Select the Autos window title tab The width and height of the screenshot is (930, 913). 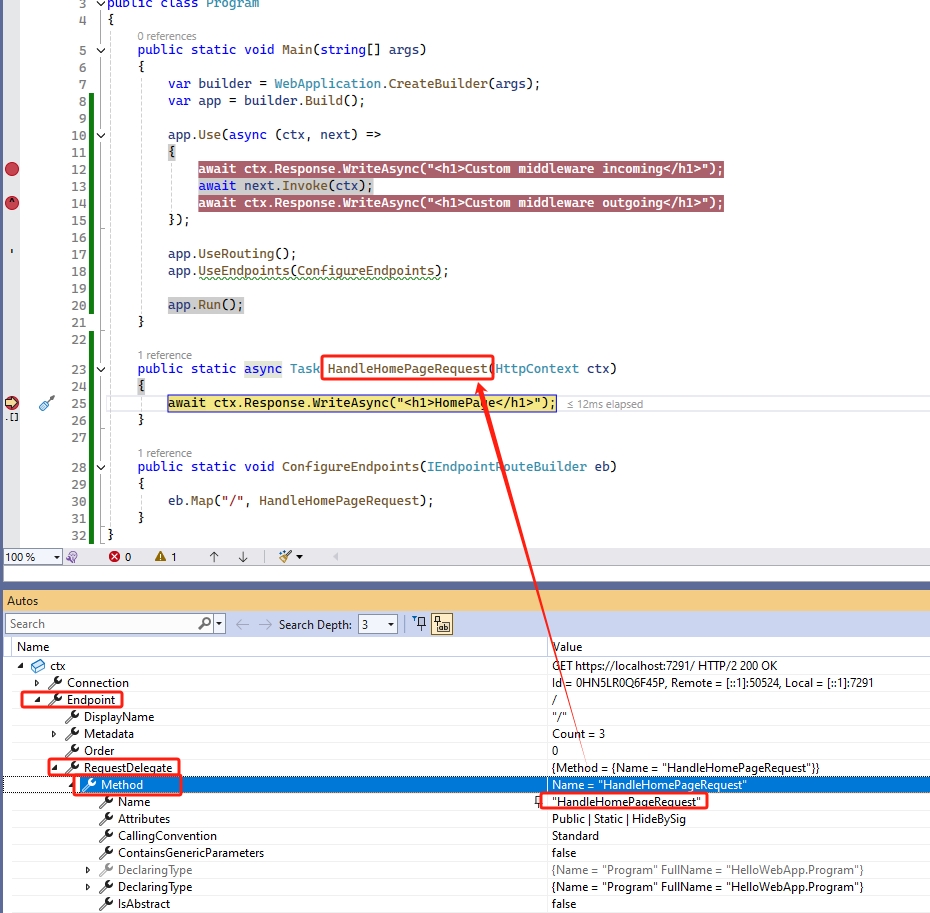pos(22,601)
